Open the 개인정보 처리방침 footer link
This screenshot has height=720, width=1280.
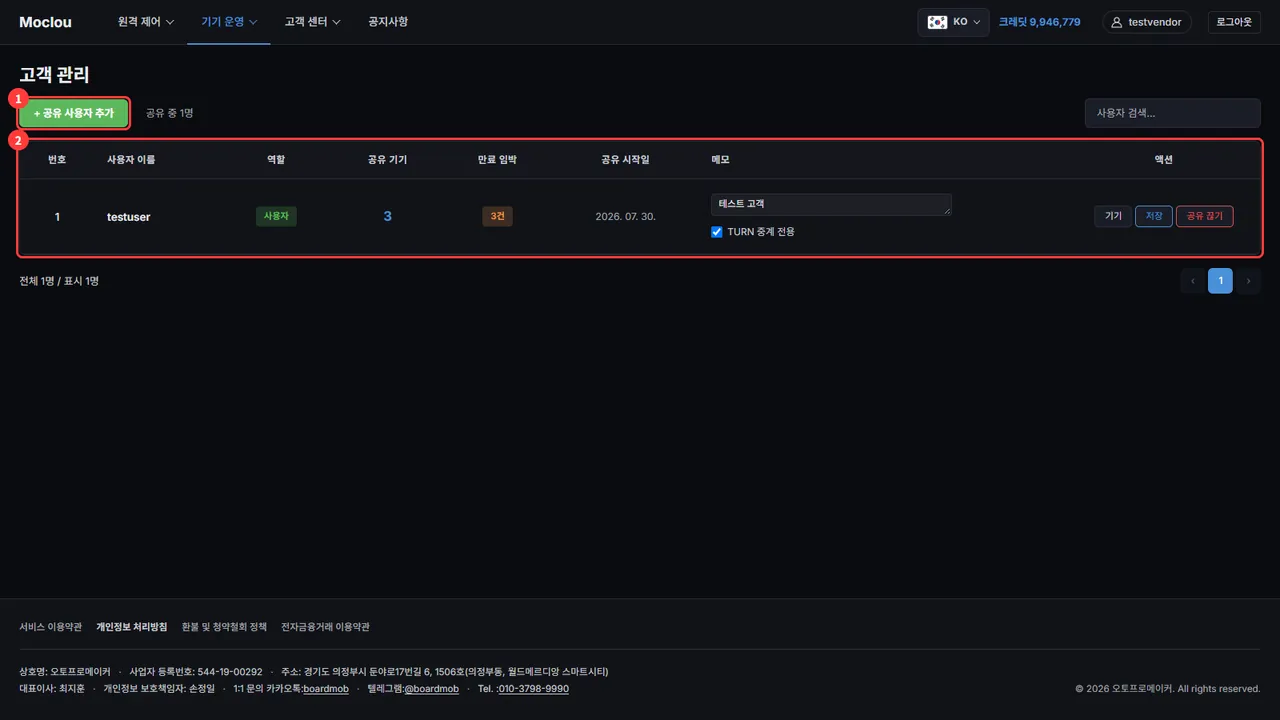pyautogui.click(x=132, y=627)
